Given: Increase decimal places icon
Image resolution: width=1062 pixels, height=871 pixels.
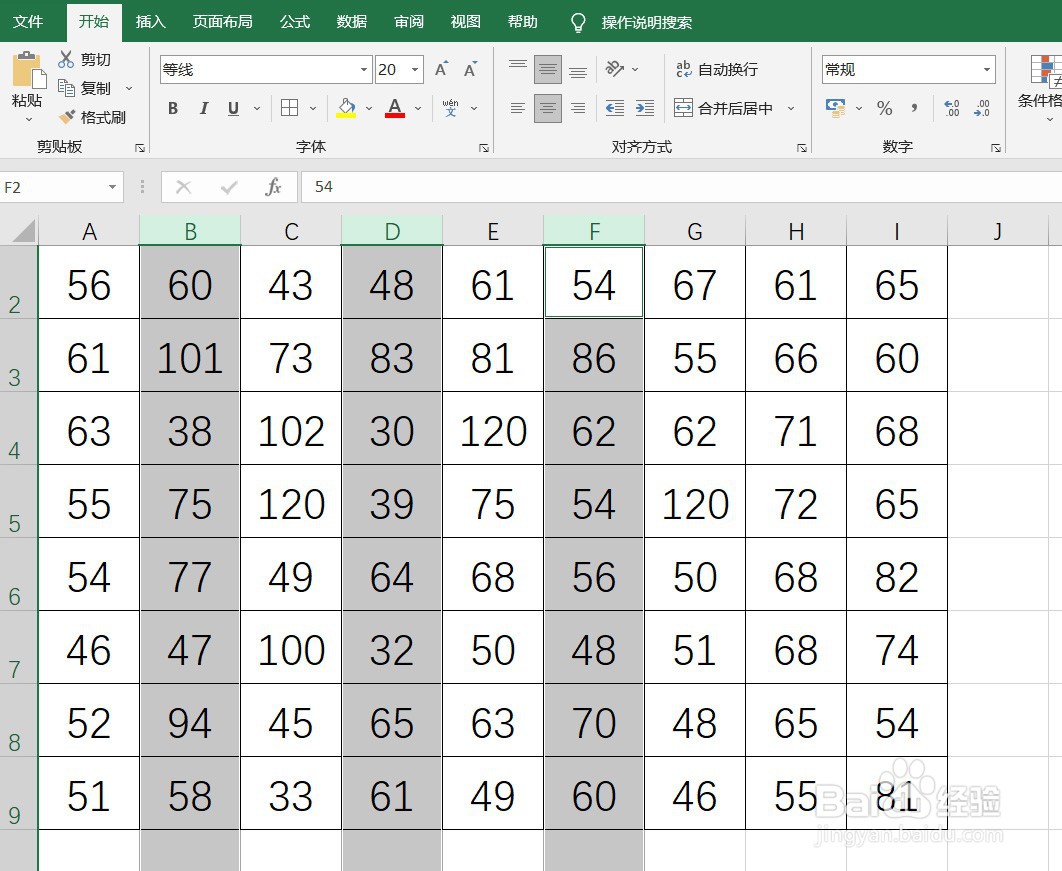Looking at the screenshot, I should [952, 108].
